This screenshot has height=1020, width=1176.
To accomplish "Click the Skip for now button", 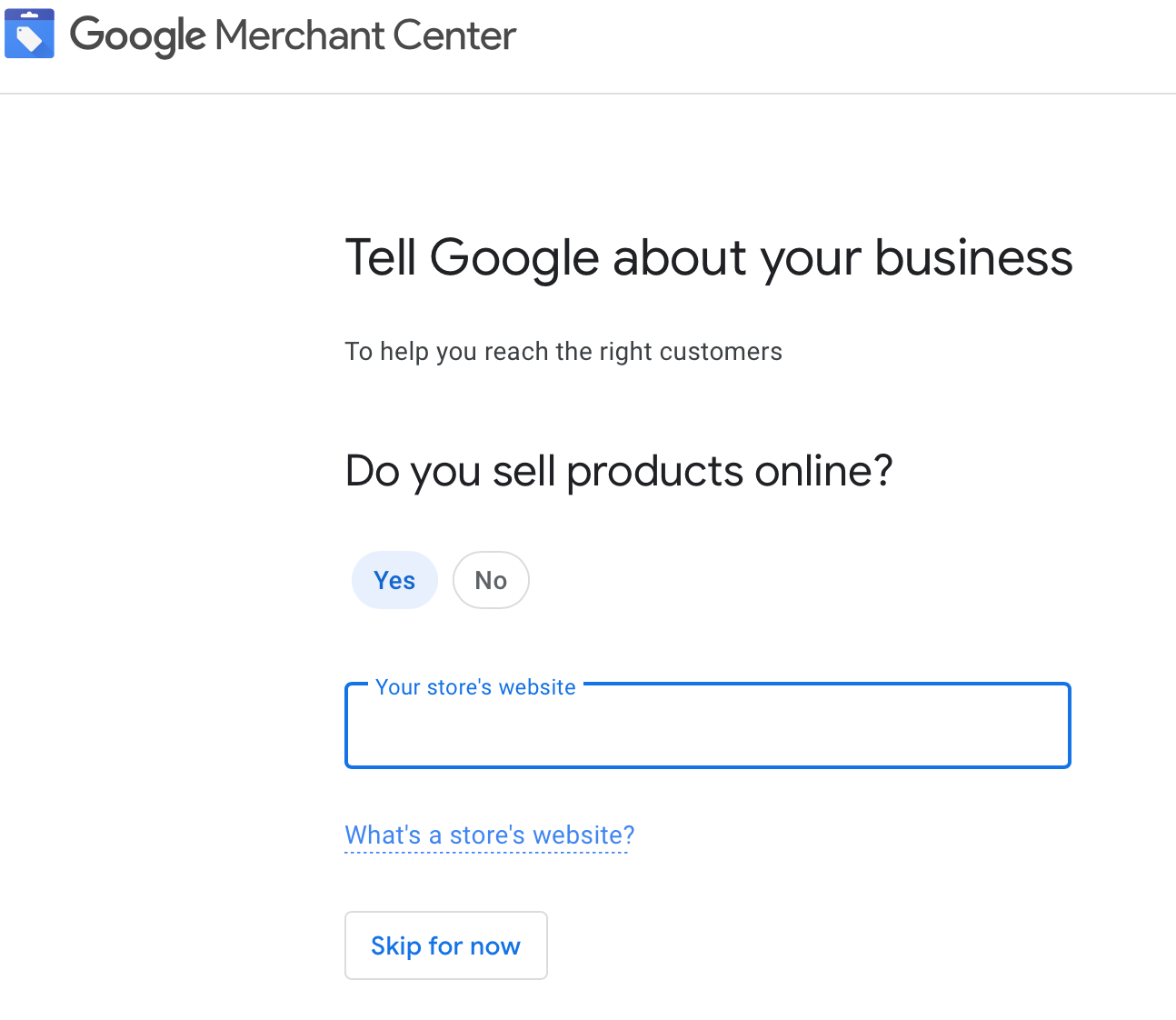I will [446, 945].
